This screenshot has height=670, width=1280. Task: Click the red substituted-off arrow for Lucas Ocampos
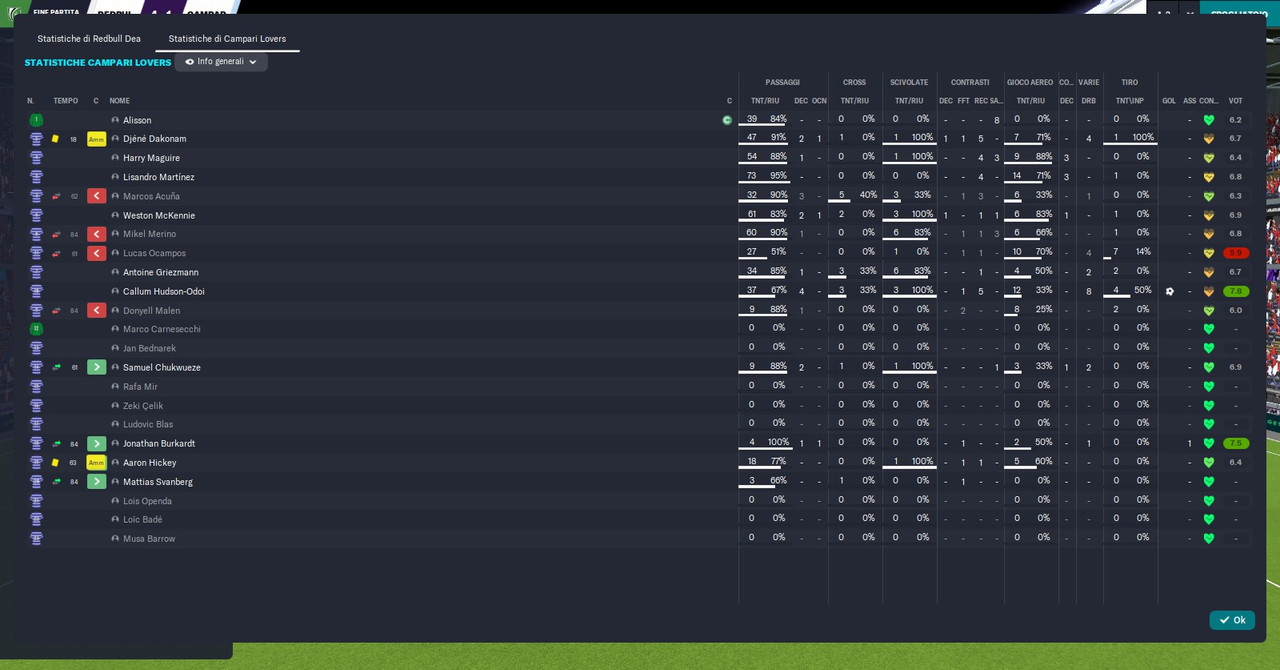tap(96, 253)
